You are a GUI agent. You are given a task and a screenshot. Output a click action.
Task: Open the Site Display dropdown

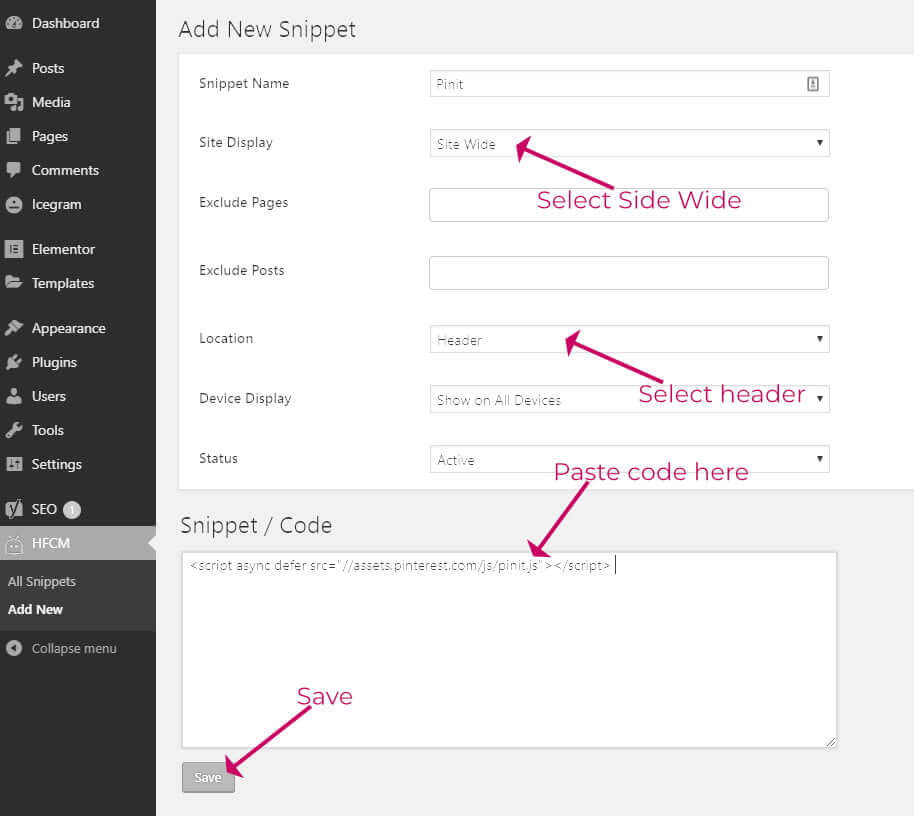630,143
